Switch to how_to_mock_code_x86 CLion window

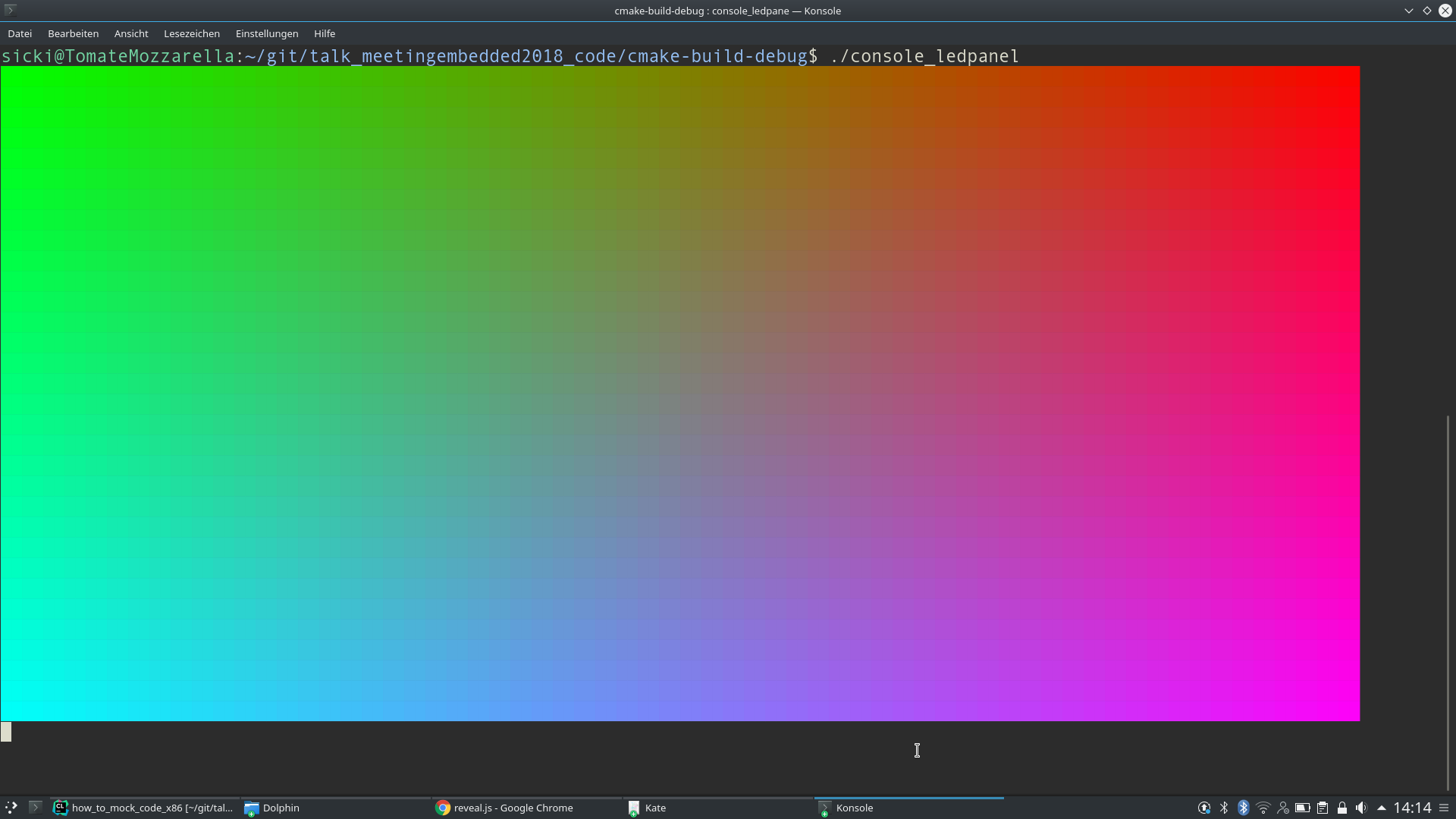pyautogui.click(x=144, y=808)
